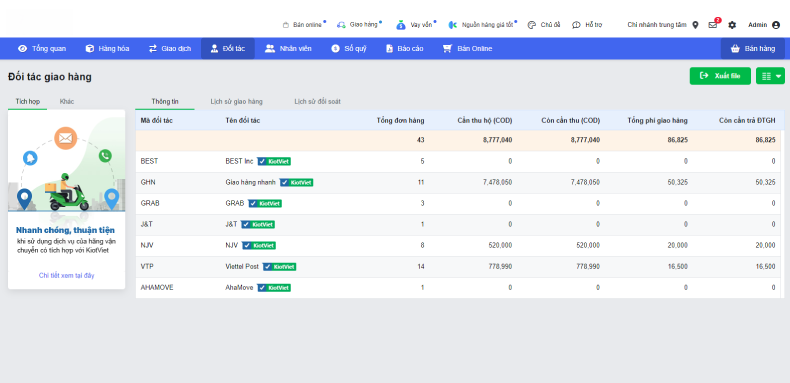790x383 pixels.
Task: Click the branch location pin icon
Action: click(x=695, y=25)
